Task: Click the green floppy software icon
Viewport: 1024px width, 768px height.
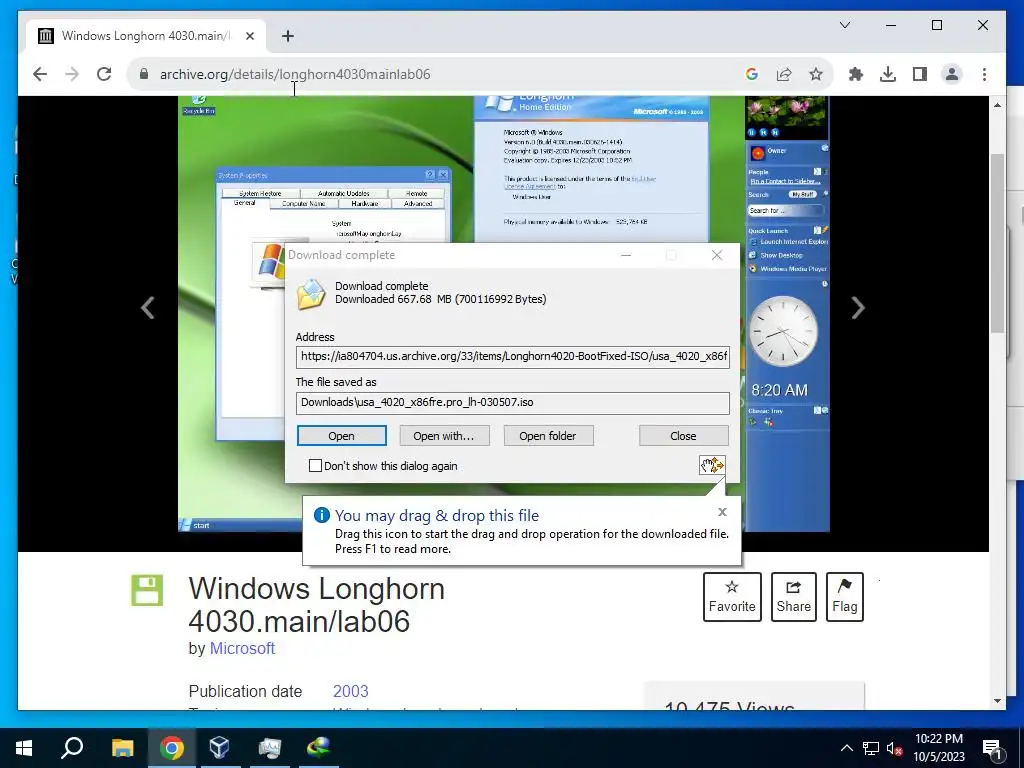Action: [147, 590]
